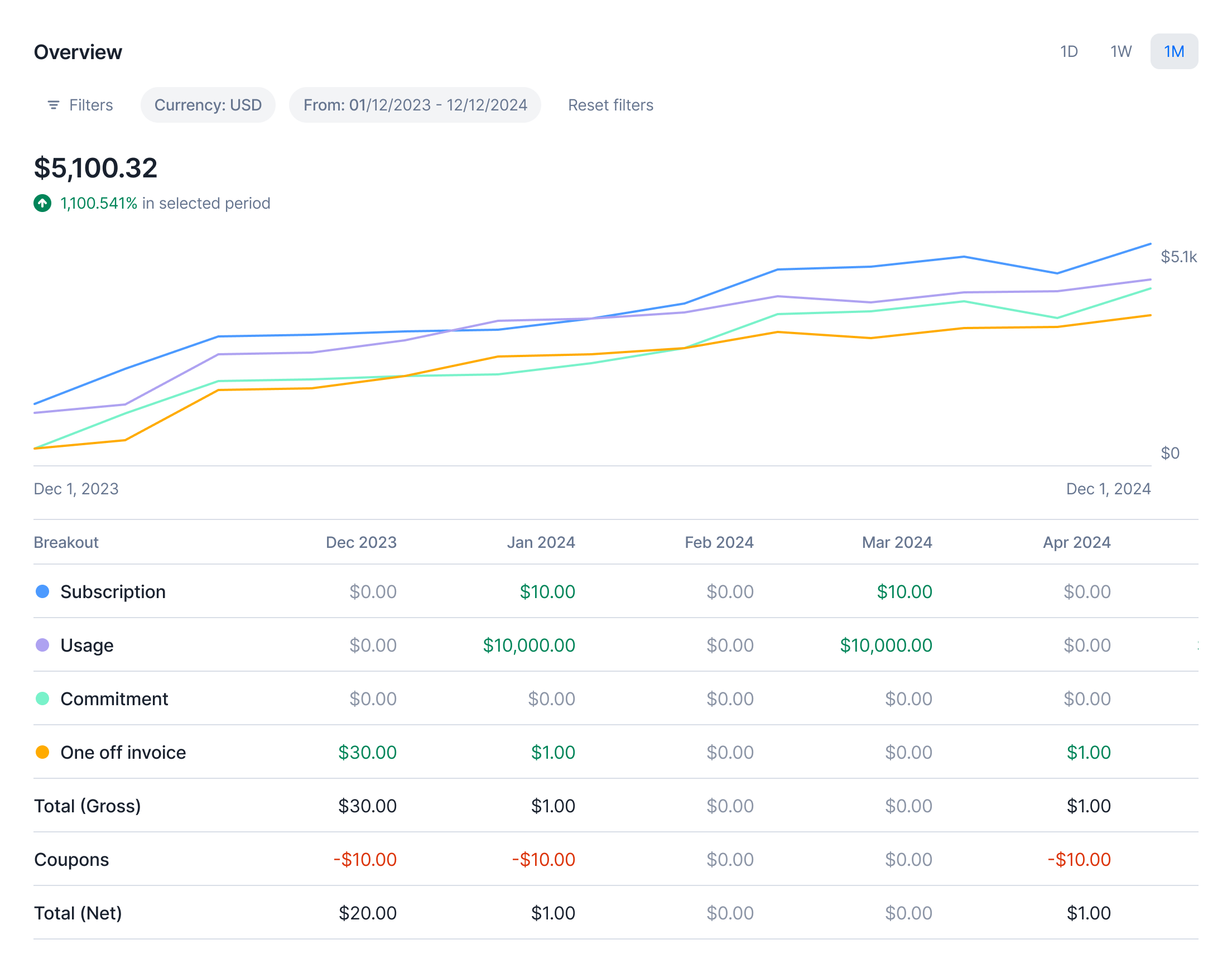Click the Subscription row label
The height and width of the screenshot is (973, 1232).
click(x=113, y=592)
